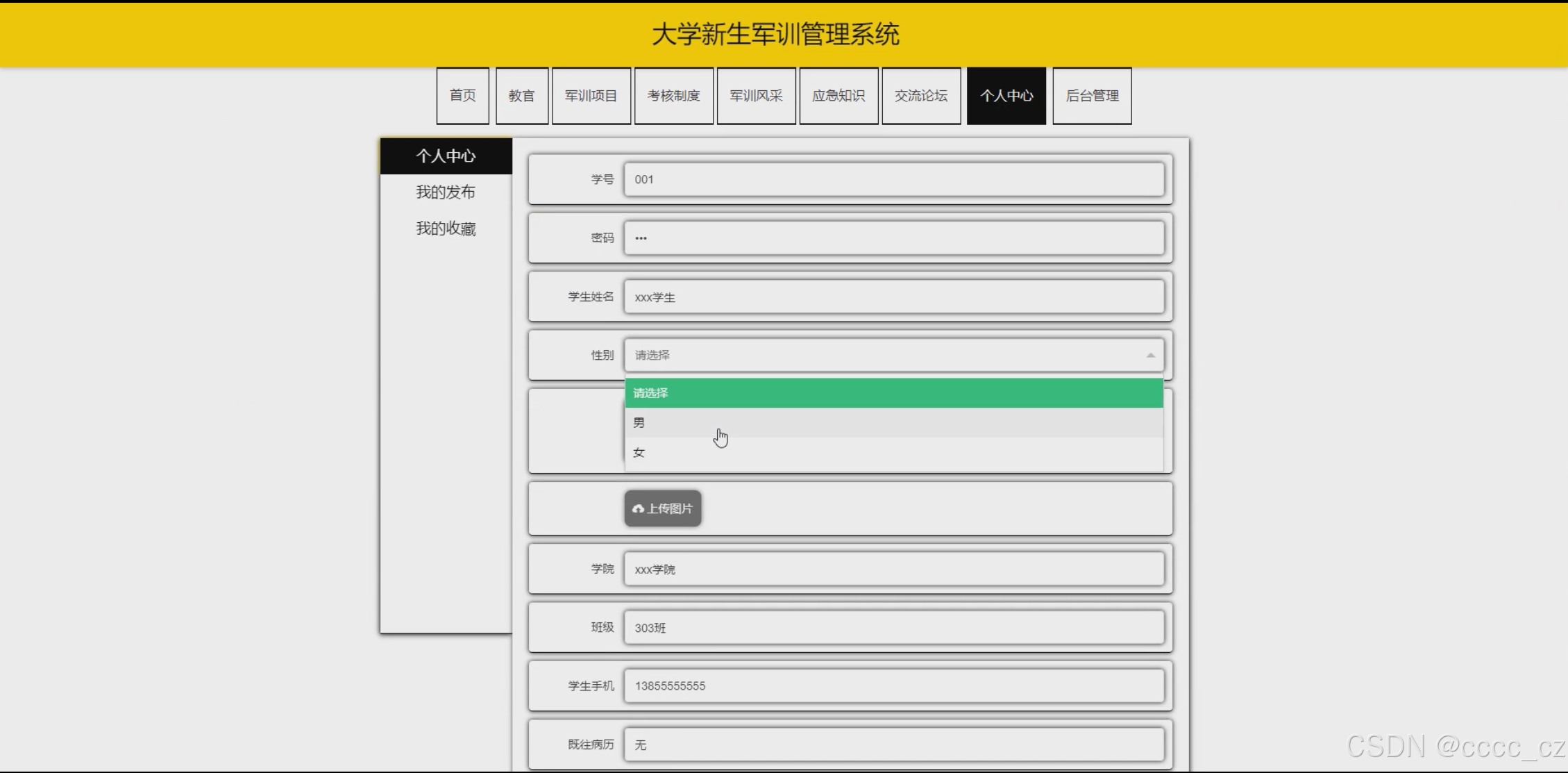1568x773 pixels.
Task: Edit the 学生手机 phone number field
Action: [x=893, y=686]
